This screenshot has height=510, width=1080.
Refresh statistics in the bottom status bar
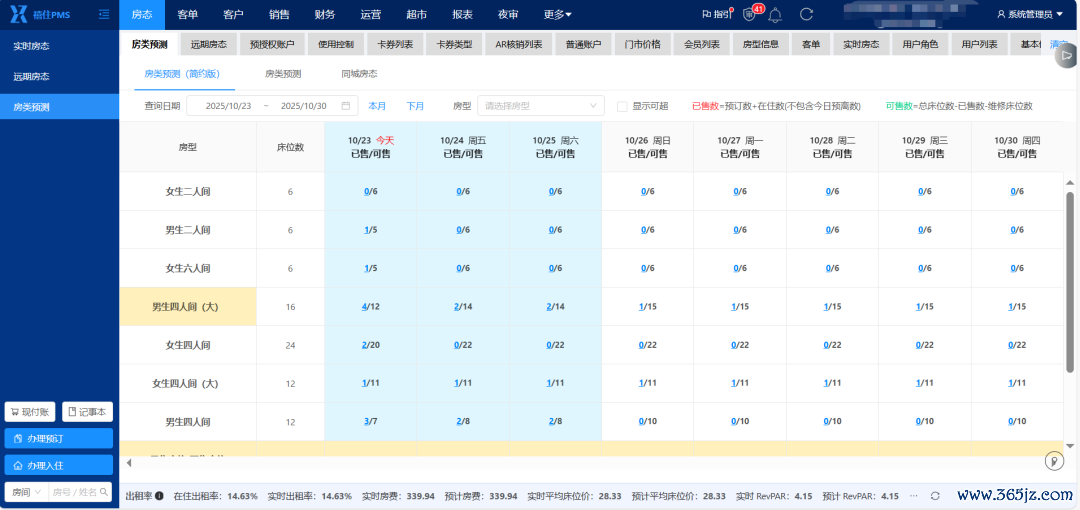(935, 496)
